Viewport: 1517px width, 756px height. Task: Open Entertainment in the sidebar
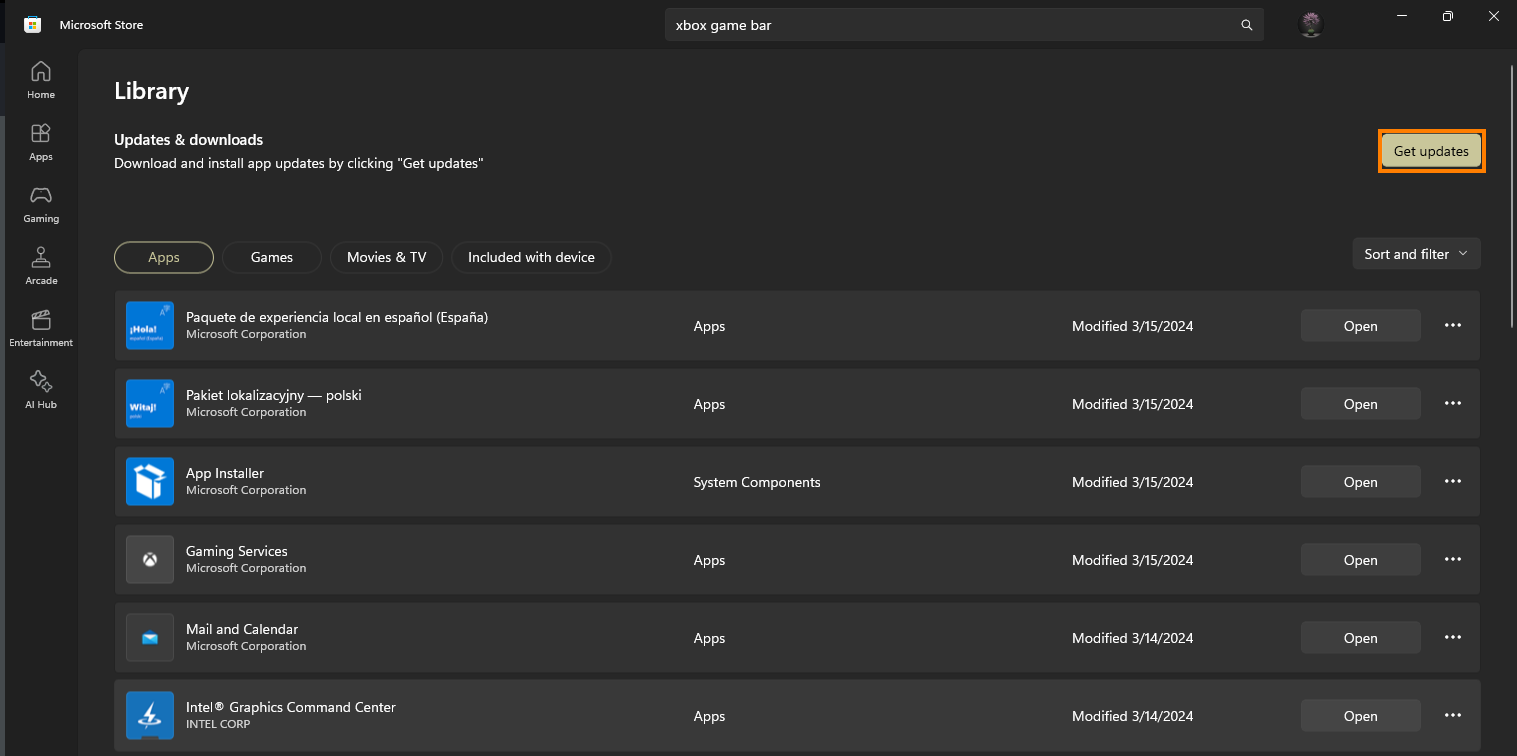point(41,329)
